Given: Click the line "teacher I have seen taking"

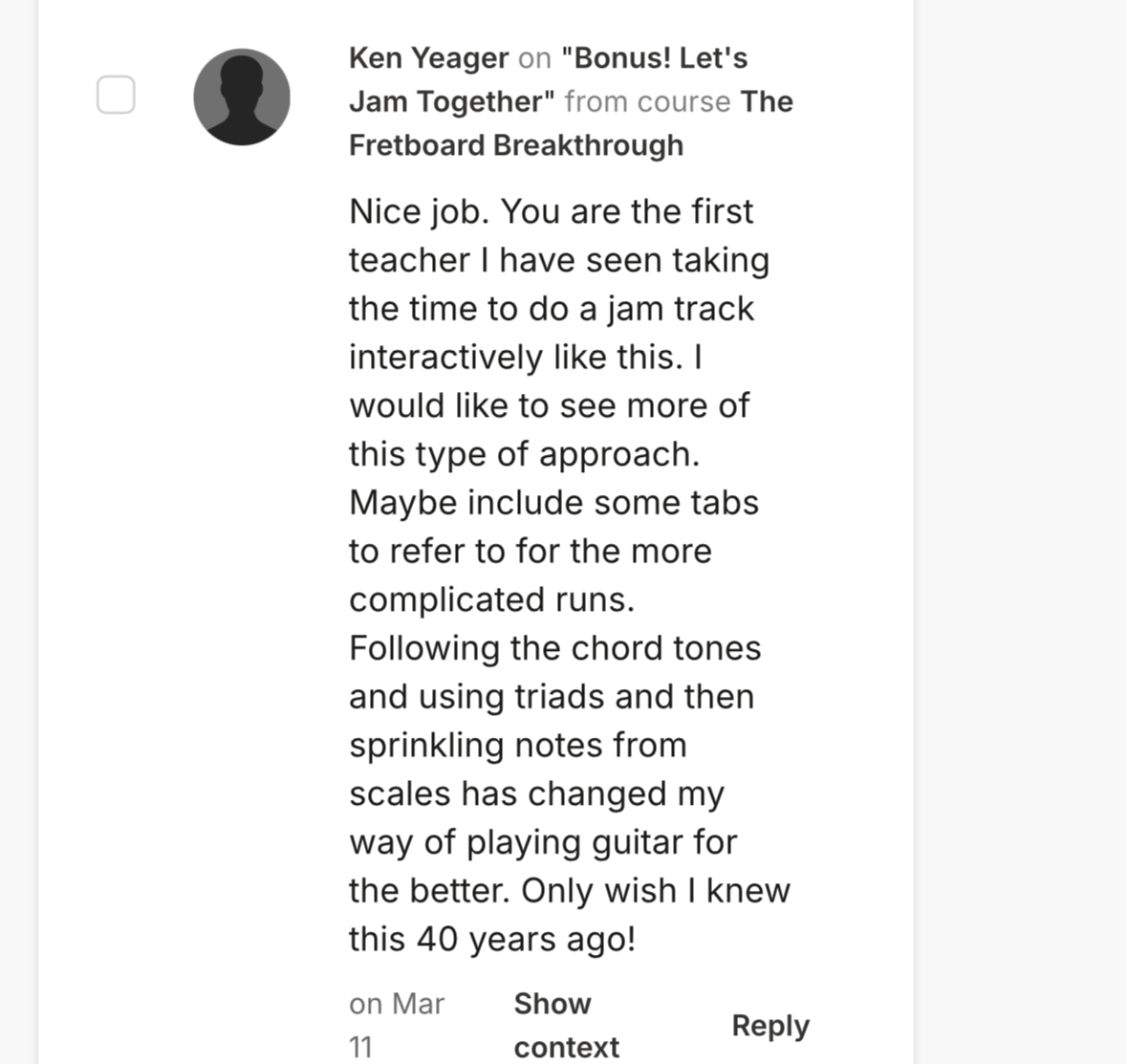Looking at the screenshot, I should click(x=558, y=260).
